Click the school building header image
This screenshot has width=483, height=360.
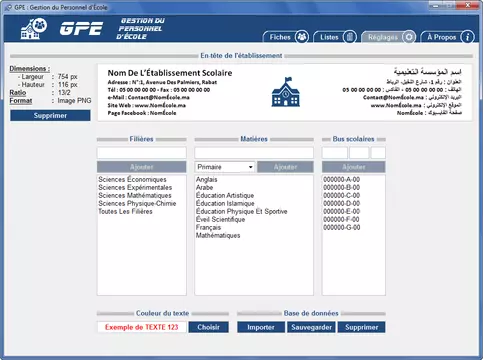[x=286, y=92]
